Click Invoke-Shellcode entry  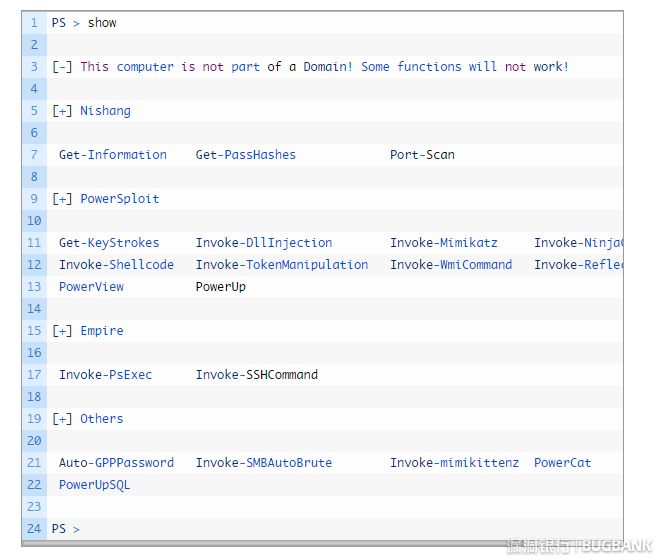pyautogui.click(x=116, y=264)
